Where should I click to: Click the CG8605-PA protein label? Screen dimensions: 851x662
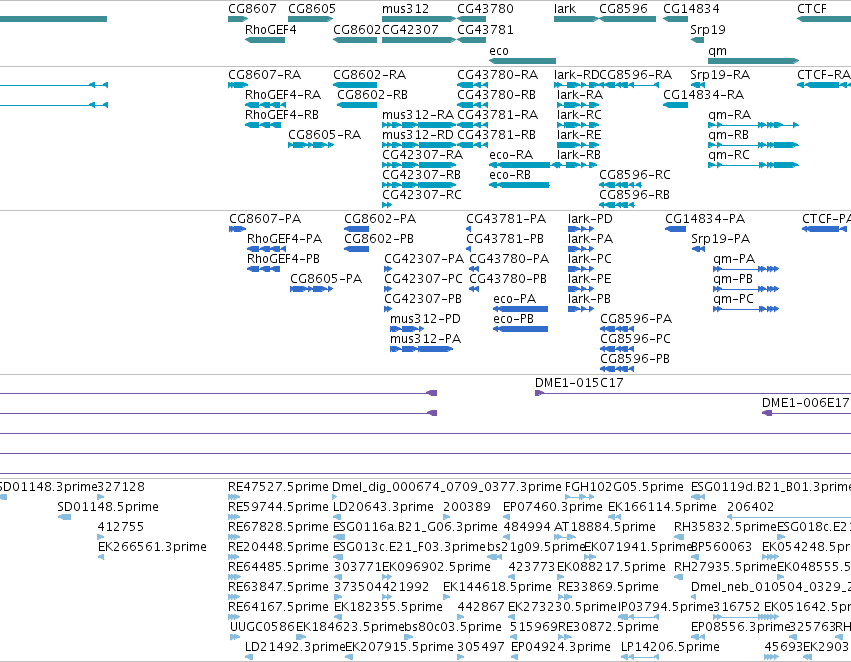coord(326,278)
